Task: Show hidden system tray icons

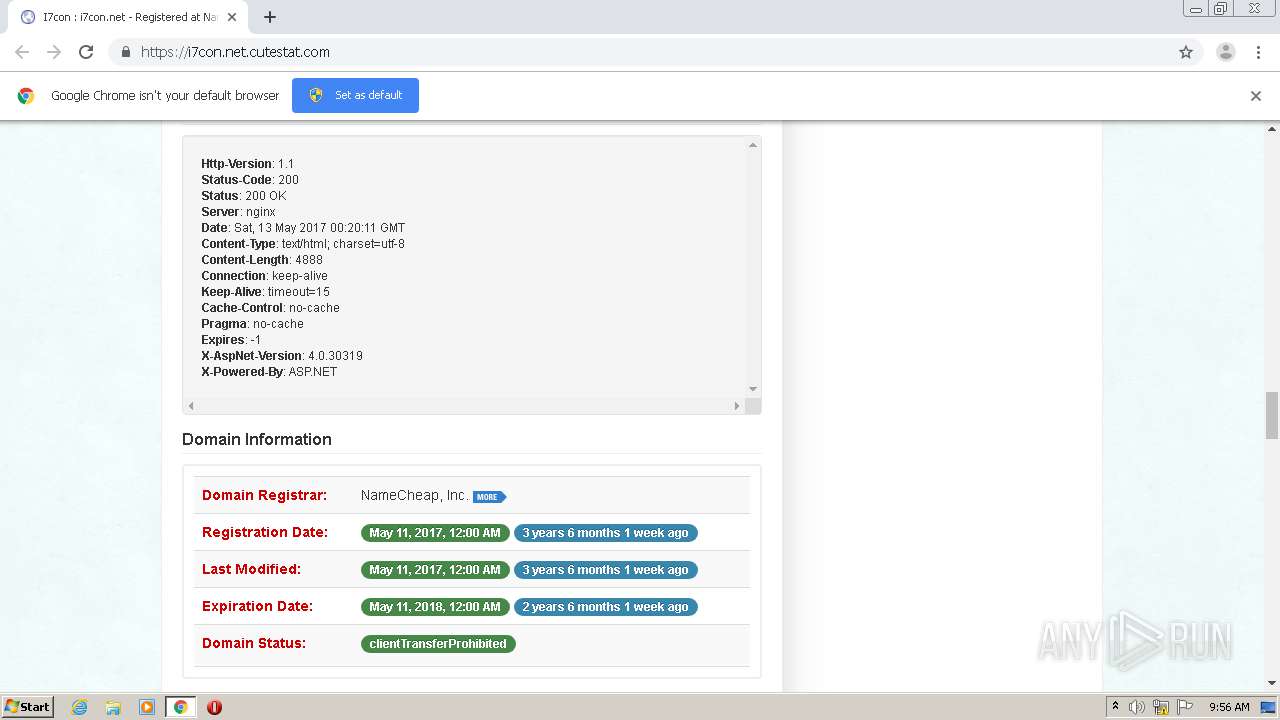Action: (x=1116, y=707)
